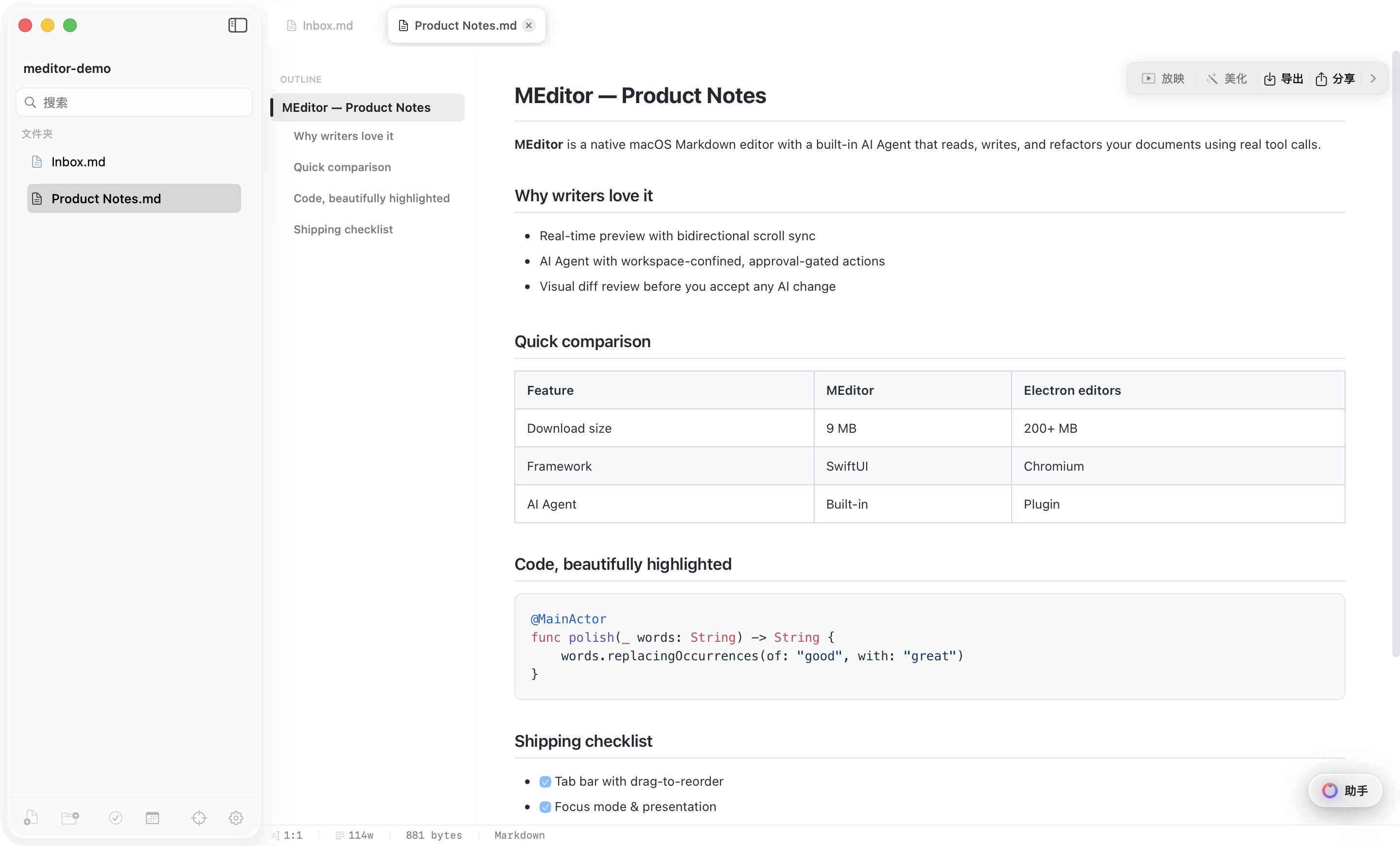The height and width of the screenshot is (846, 1400).
Task: Click the '文件夹' folders section label
Action: (37, 134)
